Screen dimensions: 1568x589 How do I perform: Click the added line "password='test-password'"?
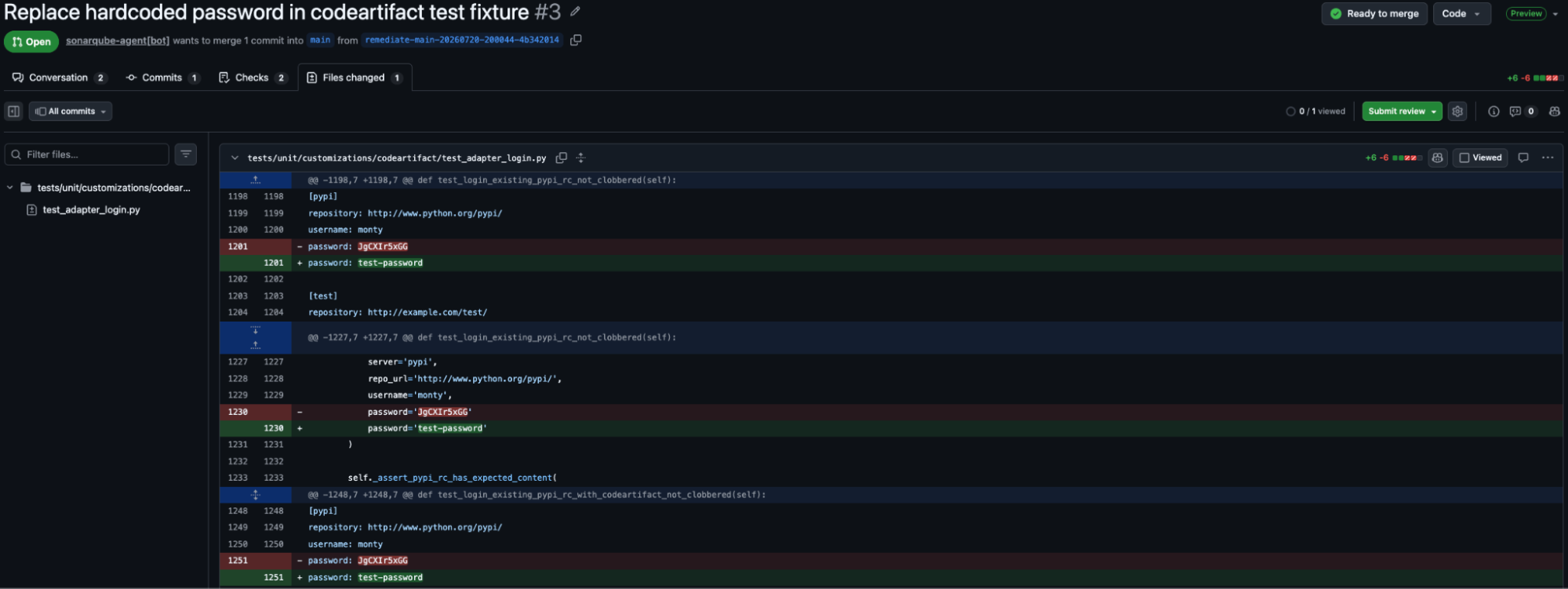[x=427, y=428]
